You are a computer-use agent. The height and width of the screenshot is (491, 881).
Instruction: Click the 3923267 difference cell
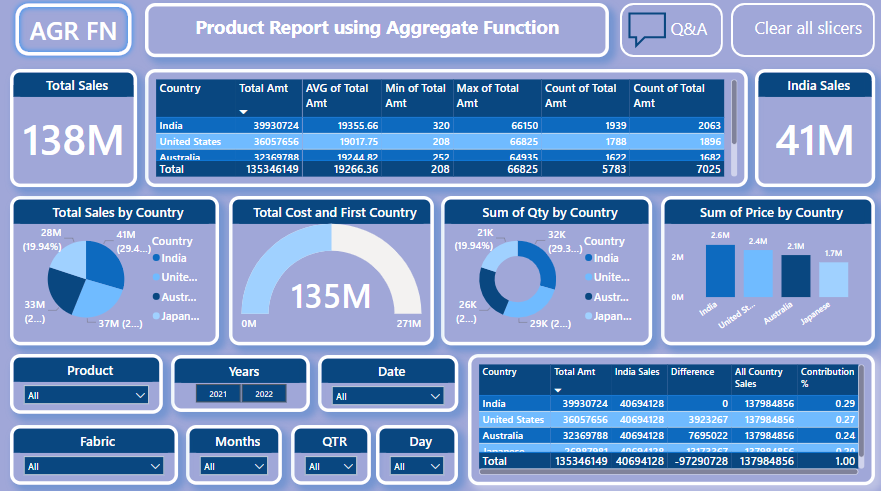point(699,420)
